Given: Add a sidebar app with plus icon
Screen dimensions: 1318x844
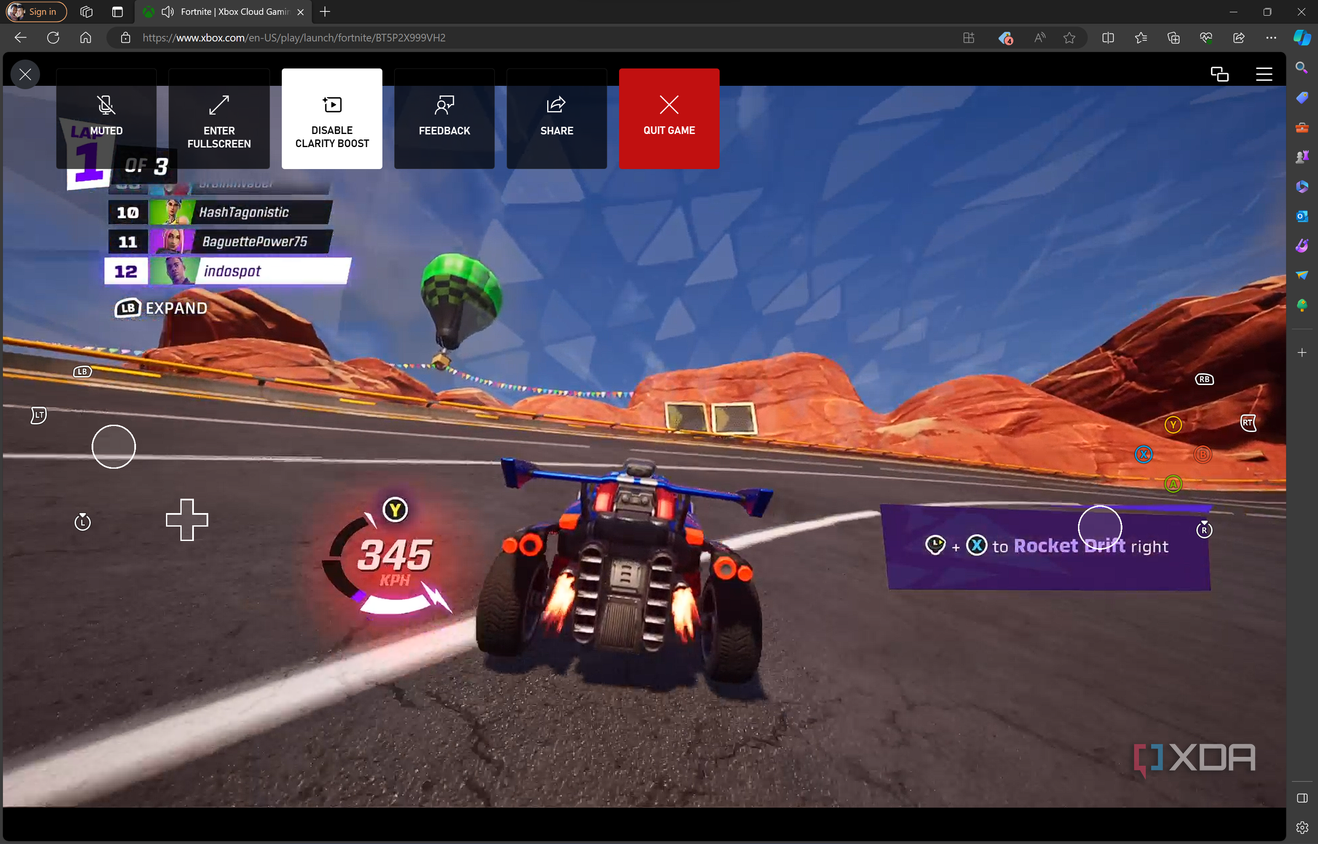Looking at the screenshot, I should (x=1302, y=353).
